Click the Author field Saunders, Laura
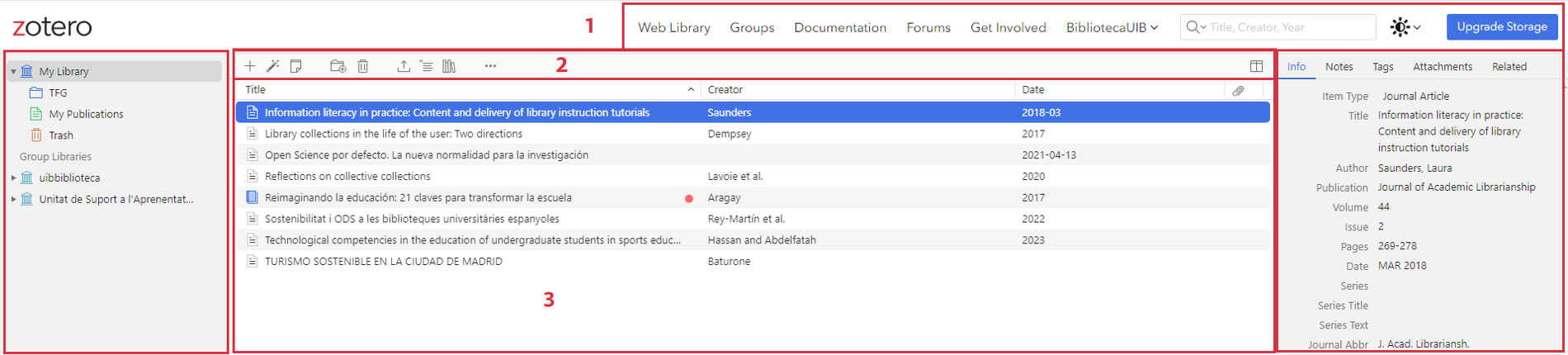This screenshot has height=355, width=1568. [1415, 168]
